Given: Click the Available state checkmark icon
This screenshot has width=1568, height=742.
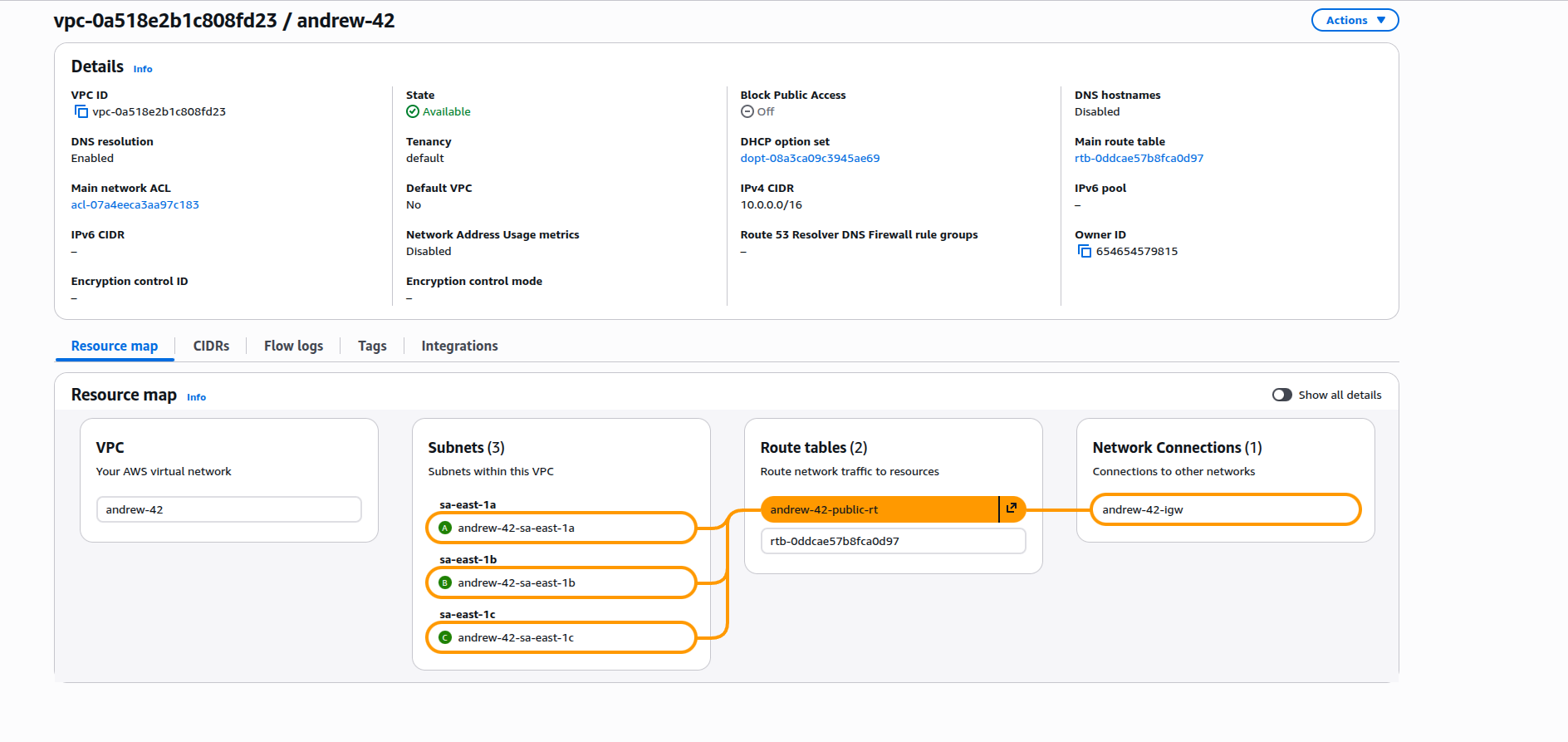Looking at the screenshot, I should pyautogui.click(x=413, y=111).
